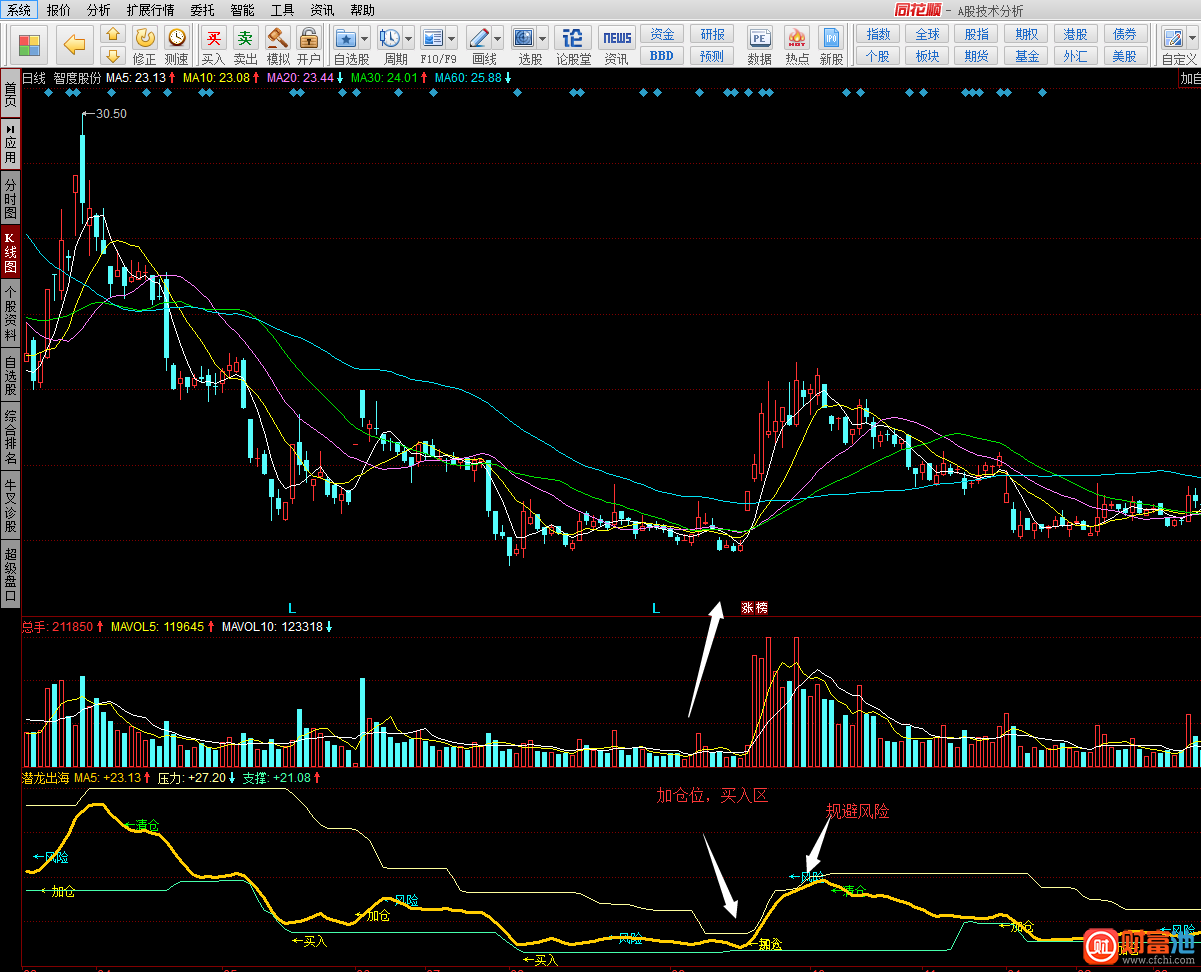Click the 测速 clock icon
This screenshot has width=1201, height=972.
pyautogui.click(x=176, y=38)
